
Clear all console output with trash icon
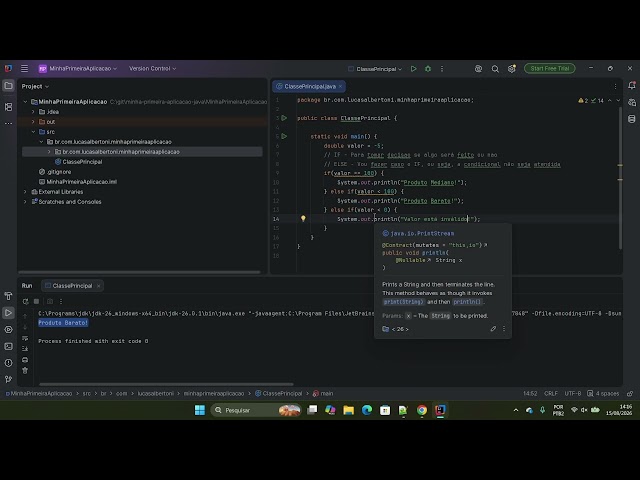25,370
